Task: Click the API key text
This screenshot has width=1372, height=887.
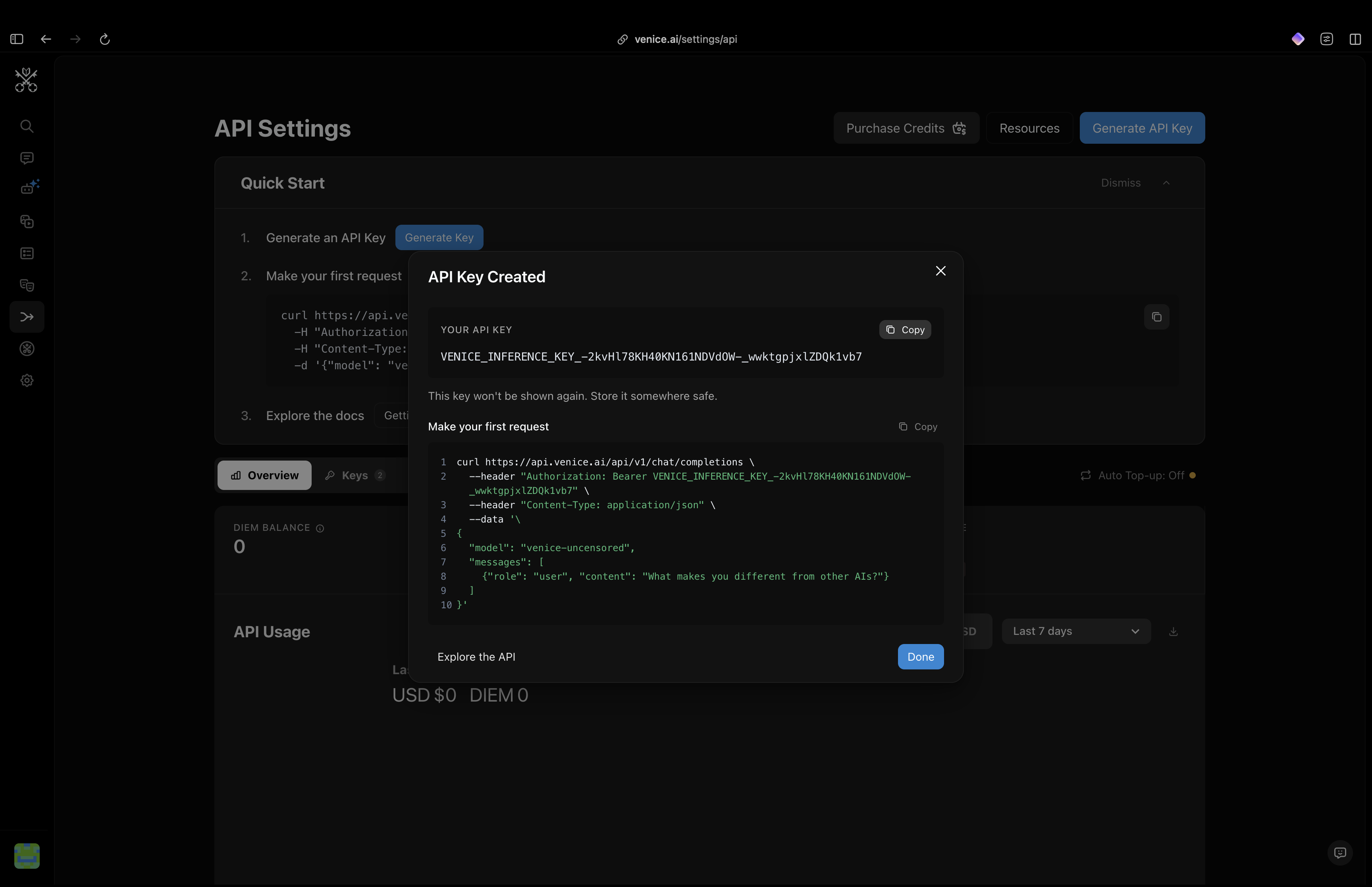Action: coord(651,357)
